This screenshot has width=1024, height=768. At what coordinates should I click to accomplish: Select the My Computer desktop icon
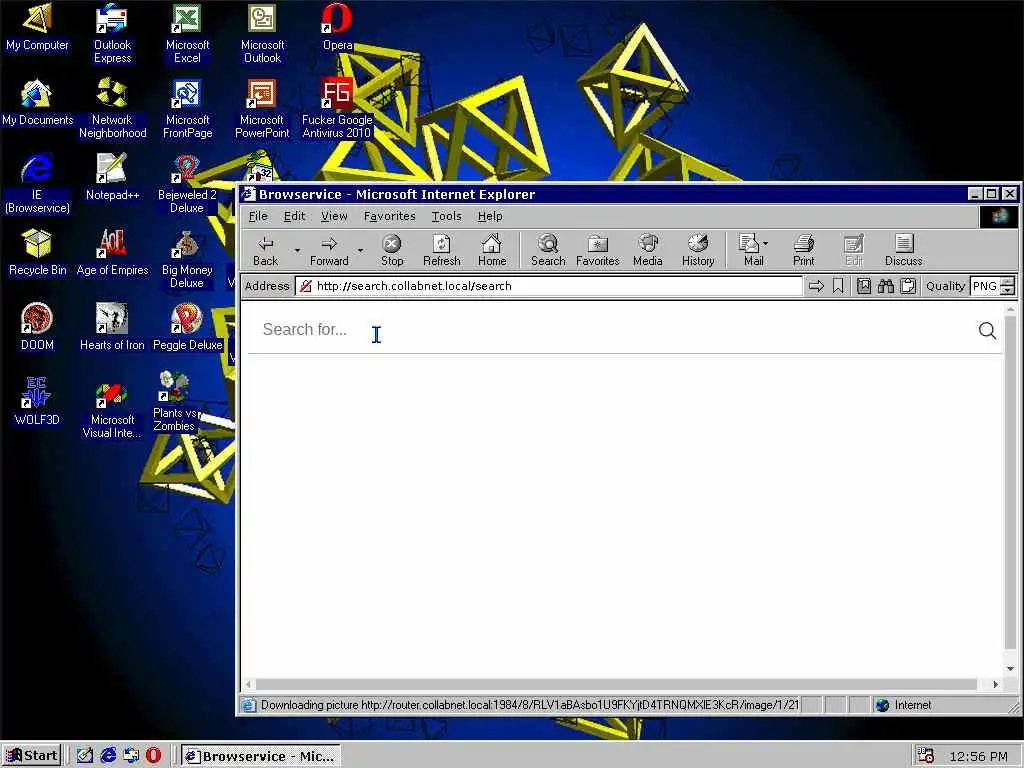(37, 27)
